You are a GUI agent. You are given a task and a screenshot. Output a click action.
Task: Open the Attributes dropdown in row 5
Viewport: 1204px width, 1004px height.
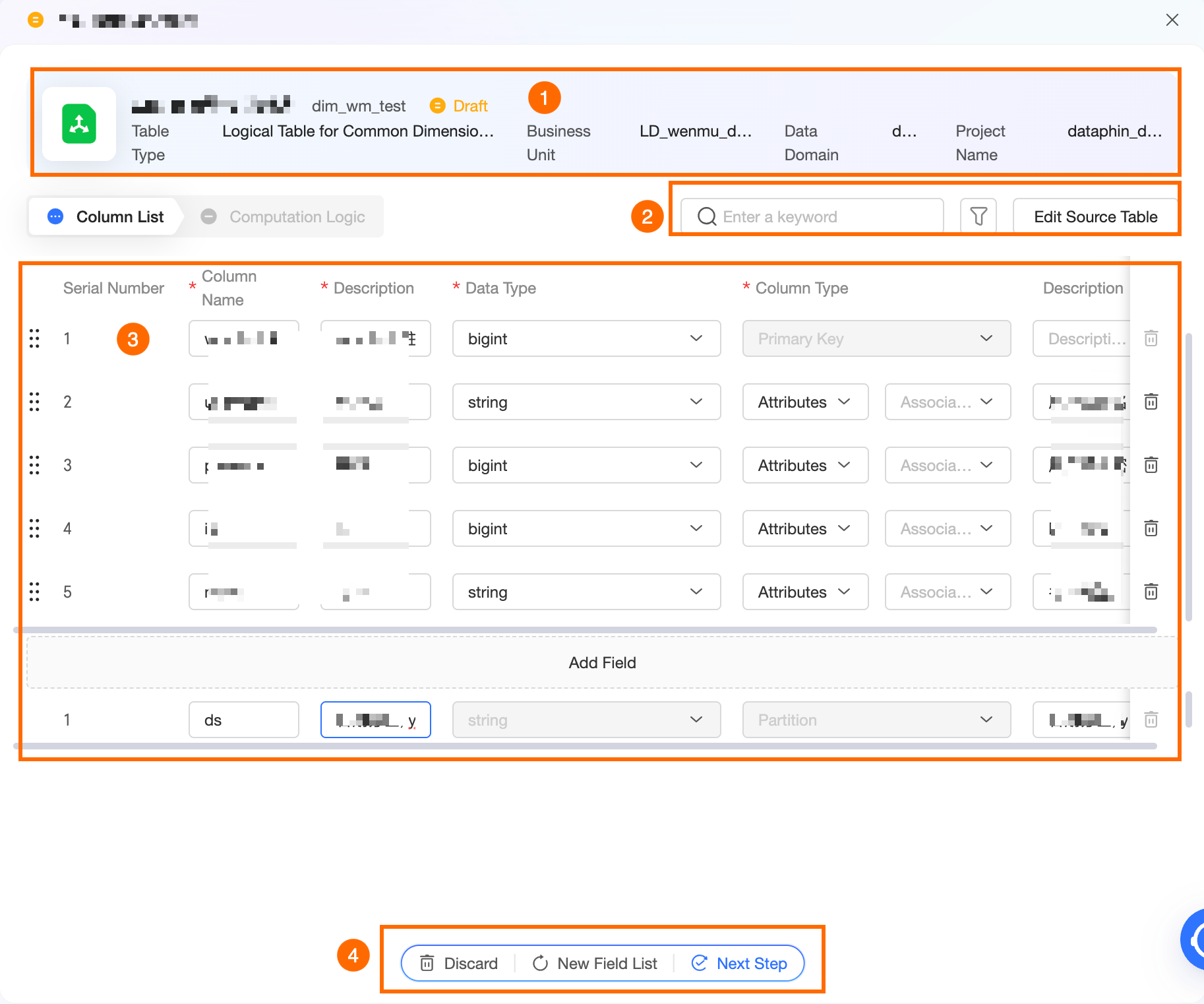(x=805, y=592)
